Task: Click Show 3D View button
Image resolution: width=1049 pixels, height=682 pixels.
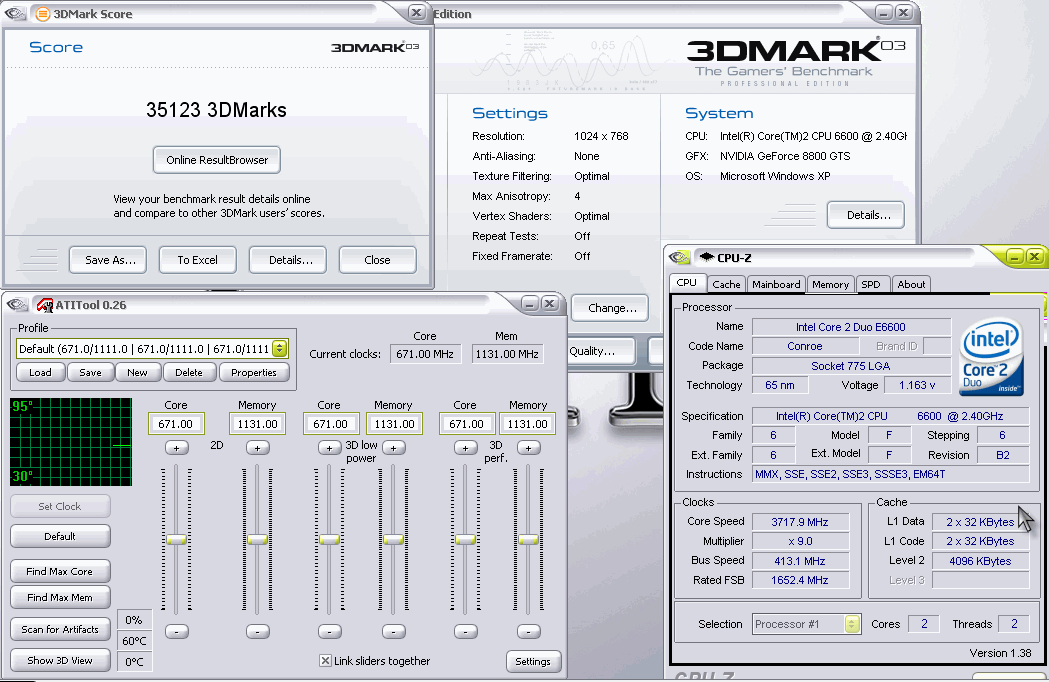Action: coord(60,660)
